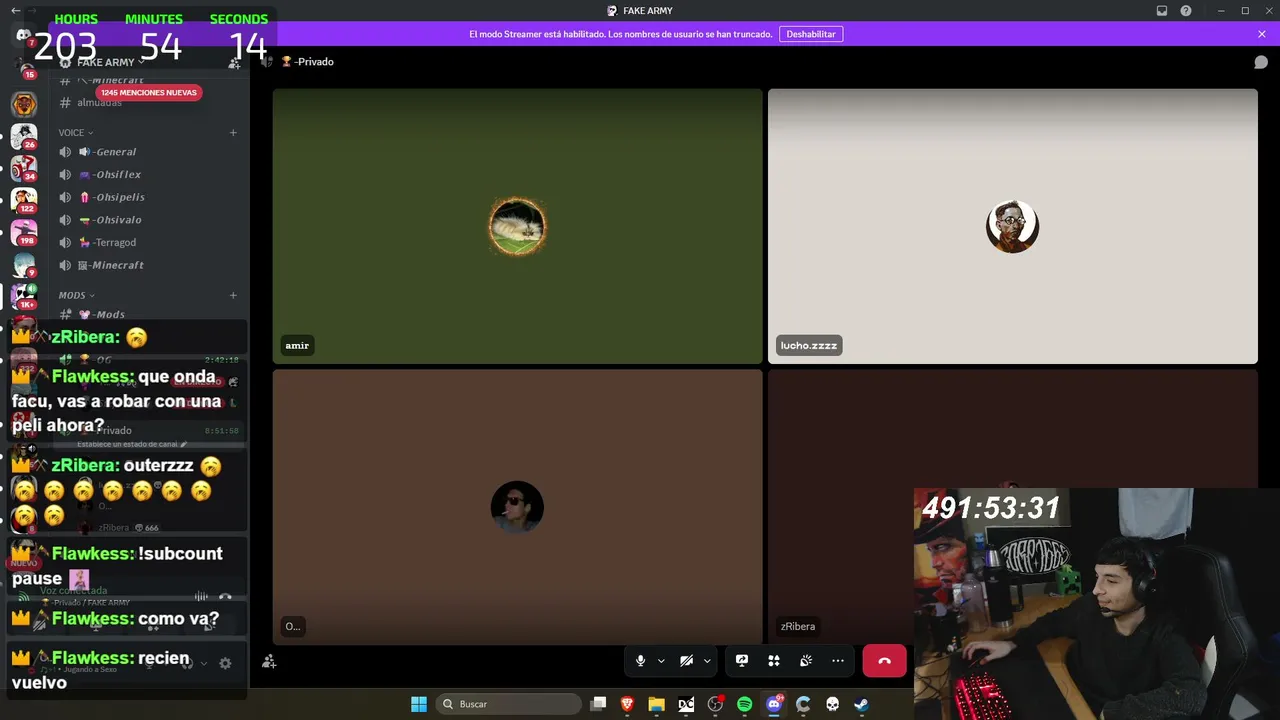Open OBS Studio from taskbar

point(715,704)
